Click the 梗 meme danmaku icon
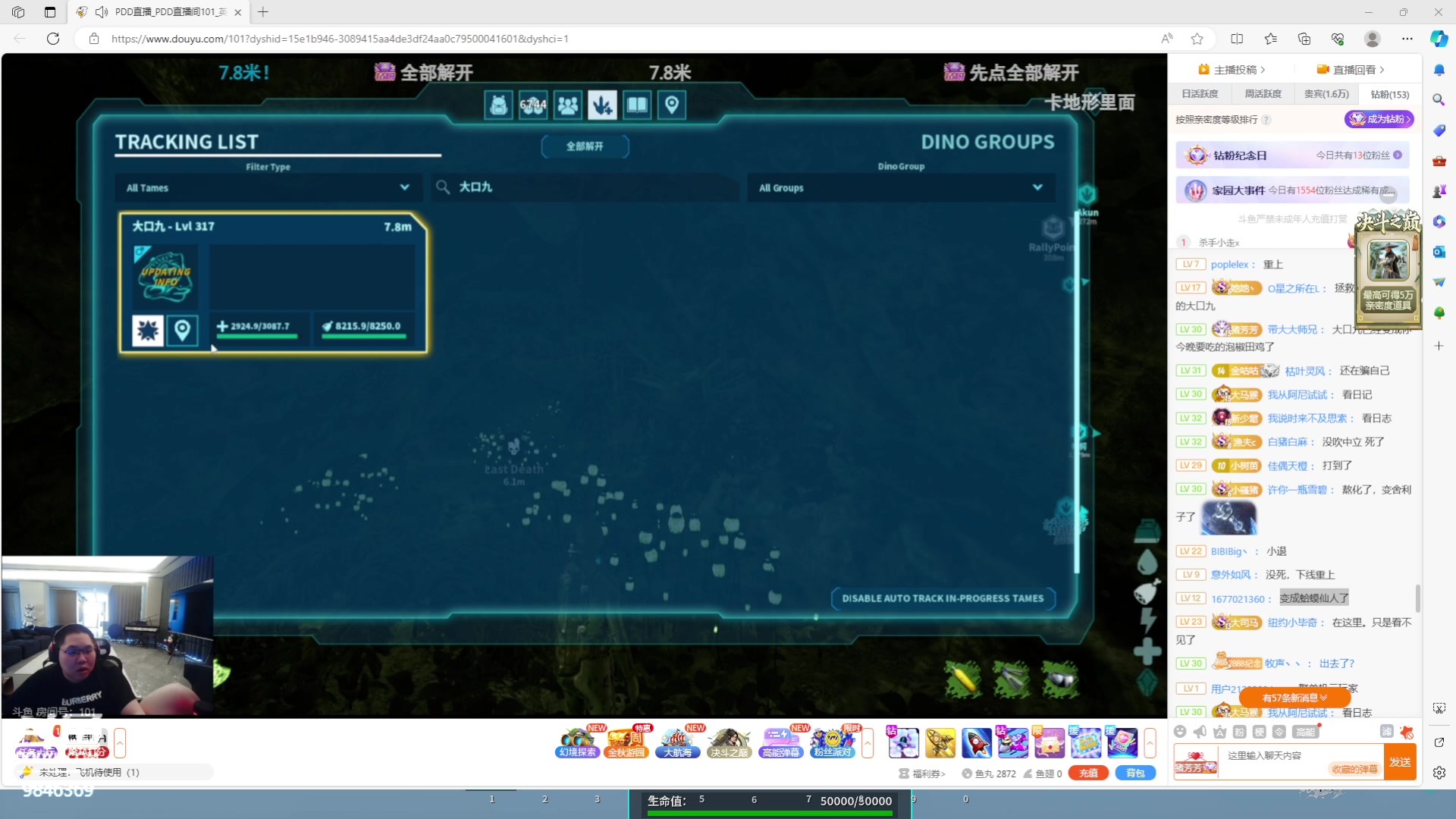This screenshot has height=819, width=1456. (1259, 732)
